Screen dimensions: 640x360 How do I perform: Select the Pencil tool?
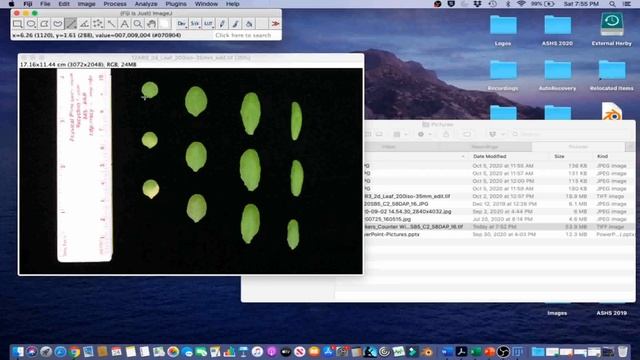coord(222,24)
